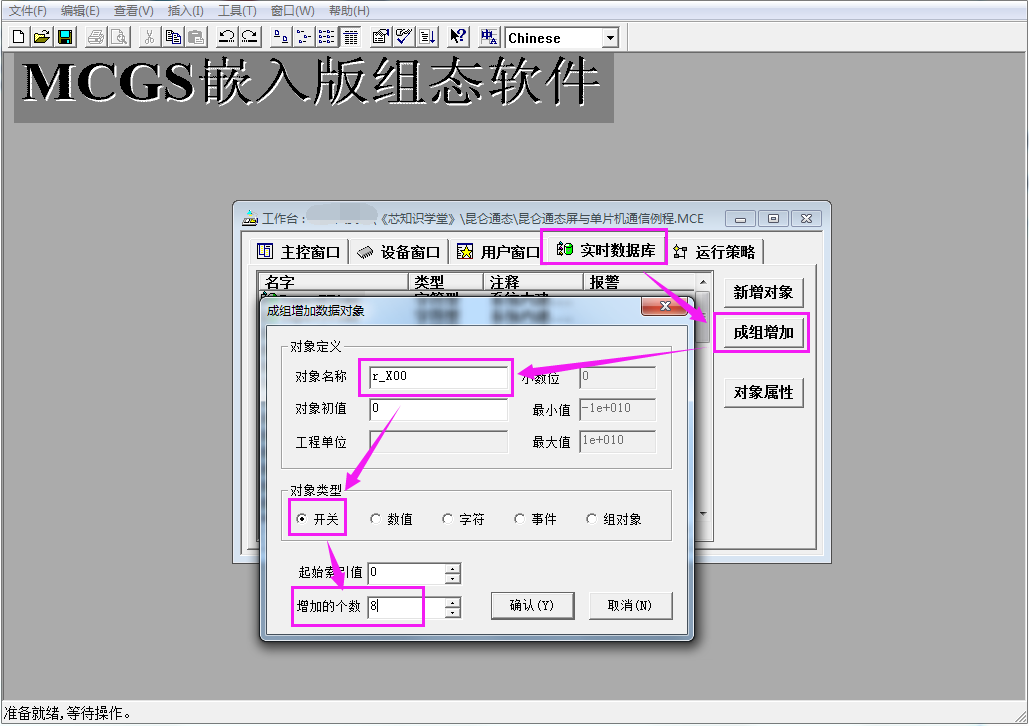Switch to large icons view
The image size is (1029, 726).
point(280,37)
